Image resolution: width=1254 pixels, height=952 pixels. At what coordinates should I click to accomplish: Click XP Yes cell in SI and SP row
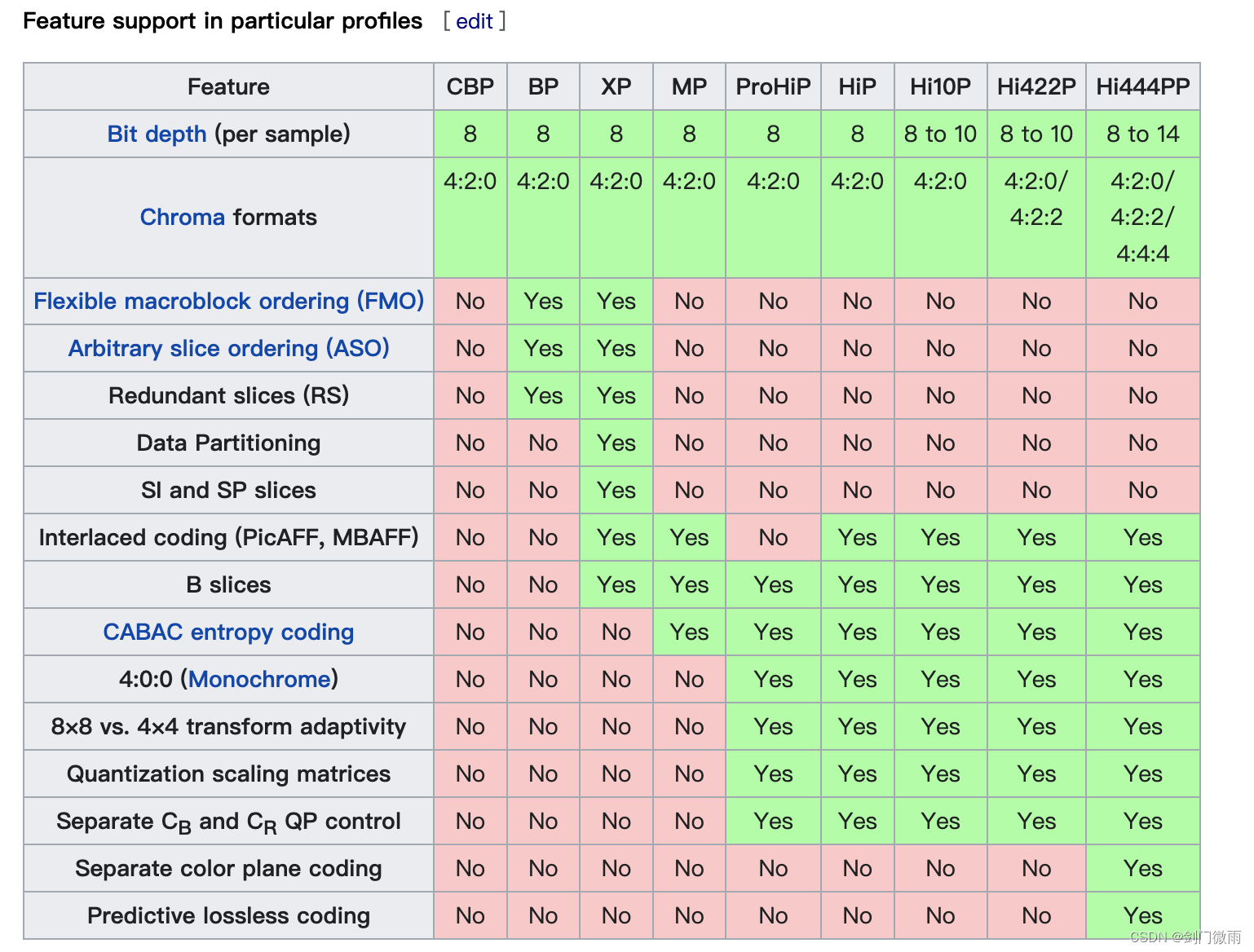pyautogui.click(x=616, y=490)
